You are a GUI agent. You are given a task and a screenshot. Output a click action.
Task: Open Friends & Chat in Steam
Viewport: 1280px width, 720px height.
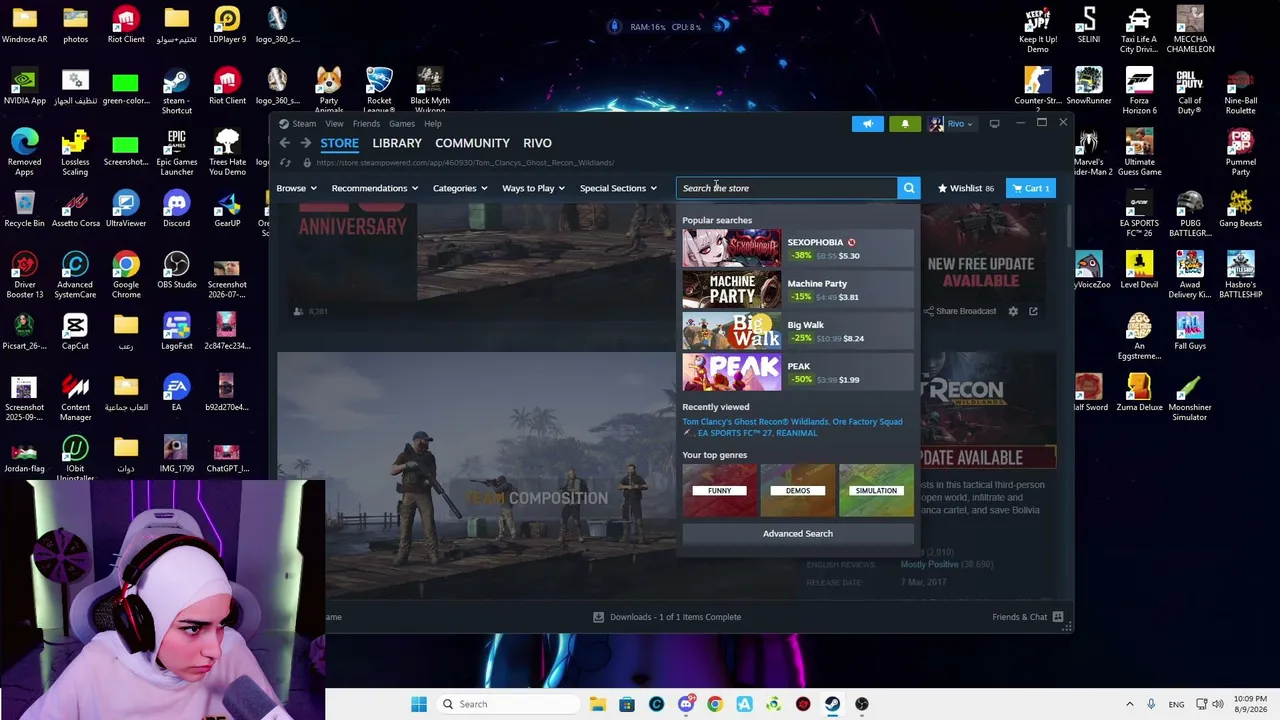1028,617
